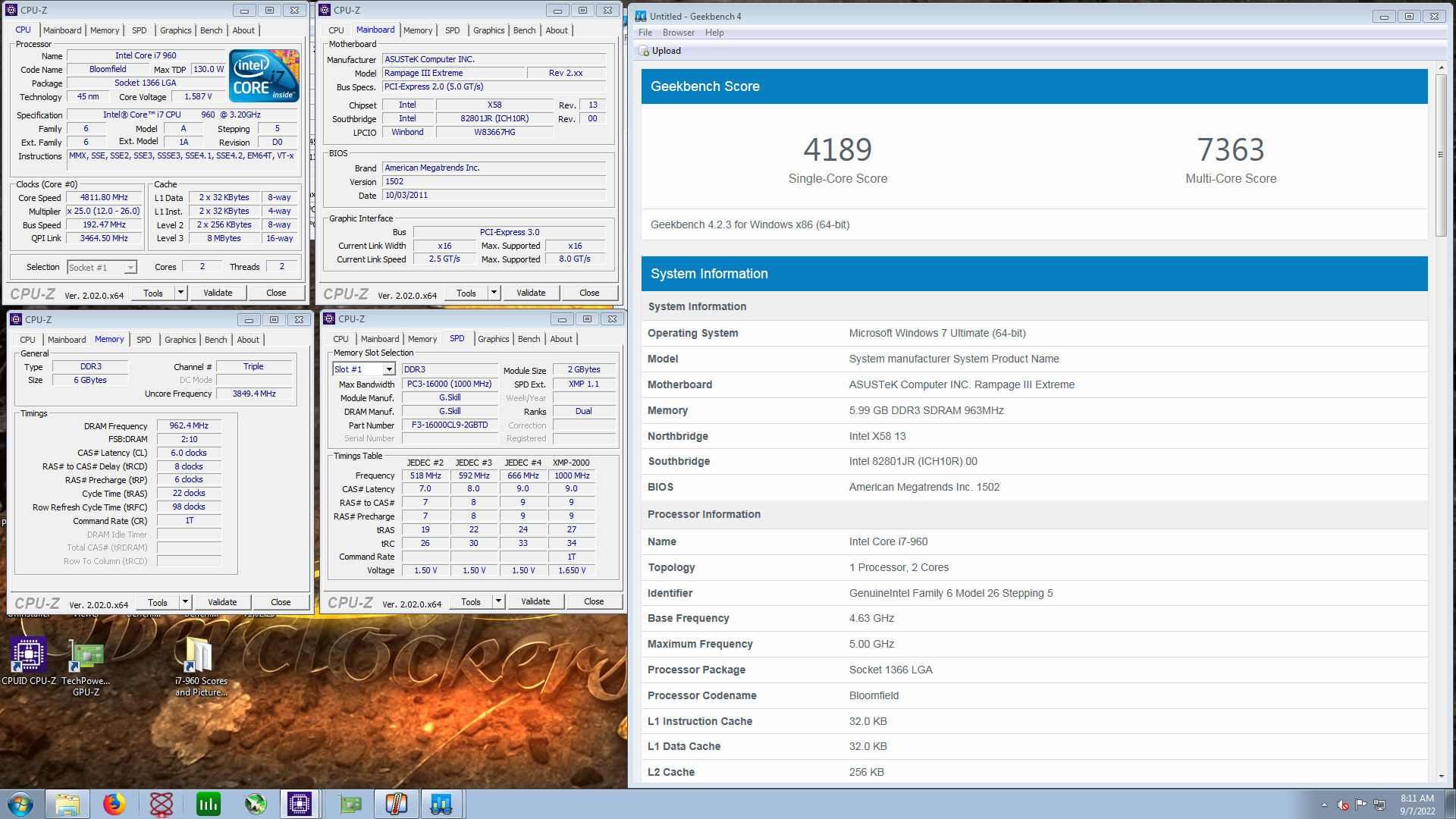
Task: Click the muted volume tray icon
Action: (1342, 805)
